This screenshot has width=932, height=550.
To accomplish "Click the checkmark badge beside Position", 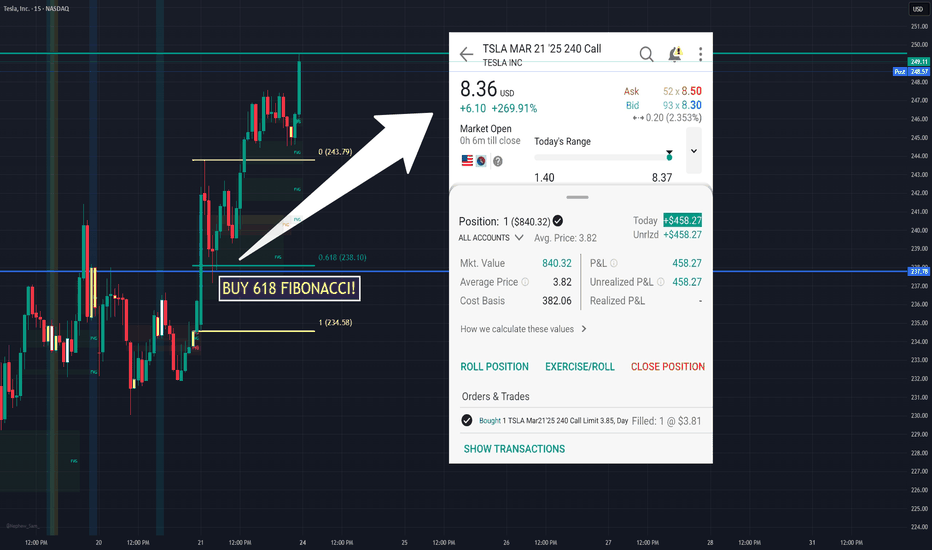I will pos(558,221).
